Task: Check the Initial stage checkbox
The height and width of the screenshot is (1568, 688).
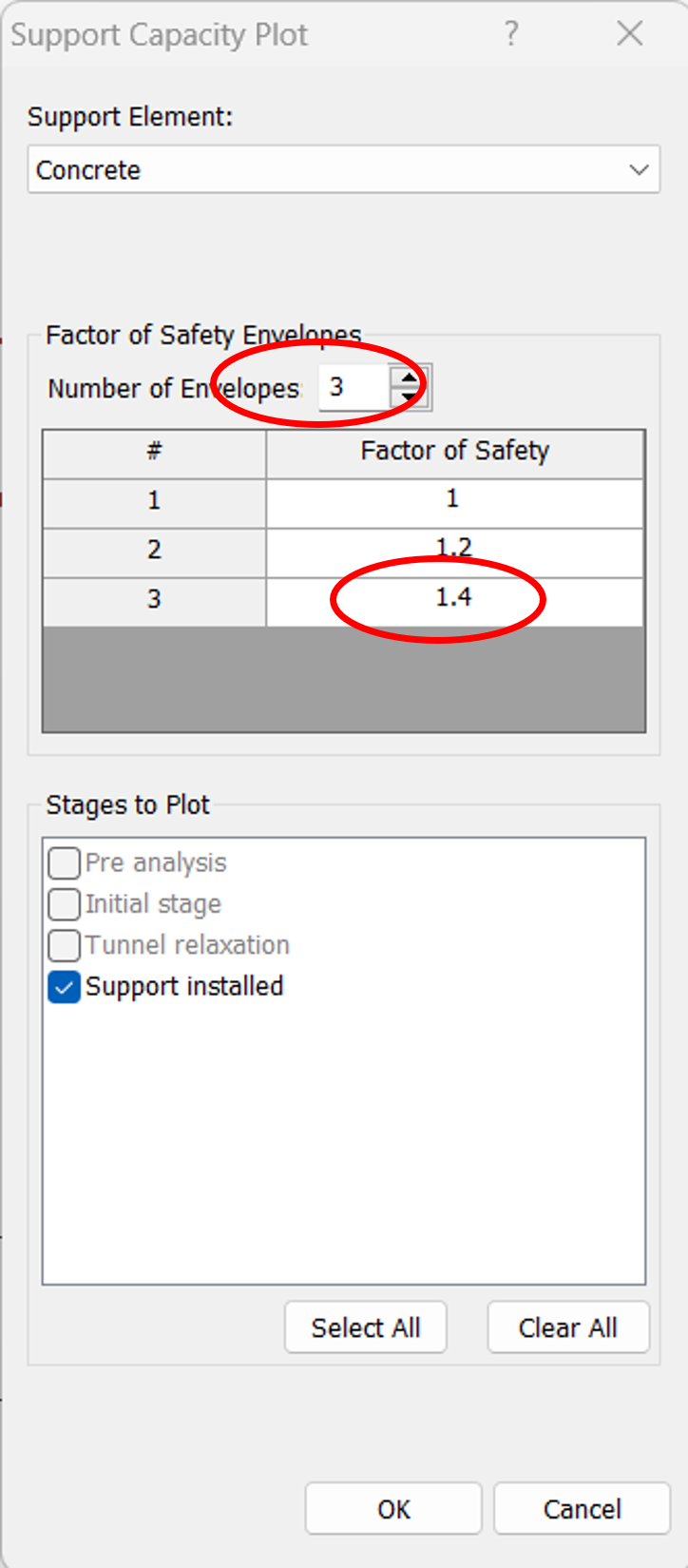Action: point(65,904)
